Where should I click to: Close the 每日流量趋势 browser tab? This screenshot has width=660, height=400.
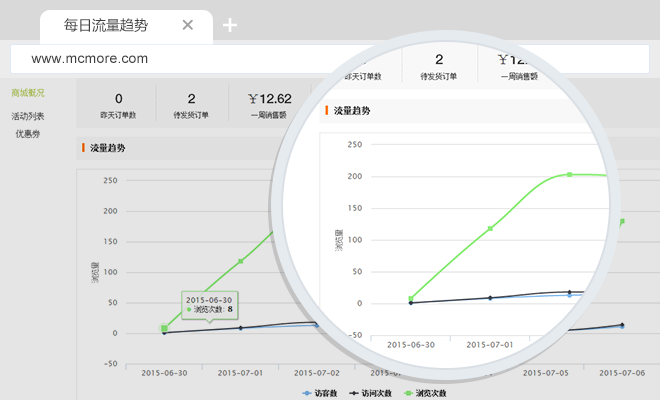coord(187,25)
